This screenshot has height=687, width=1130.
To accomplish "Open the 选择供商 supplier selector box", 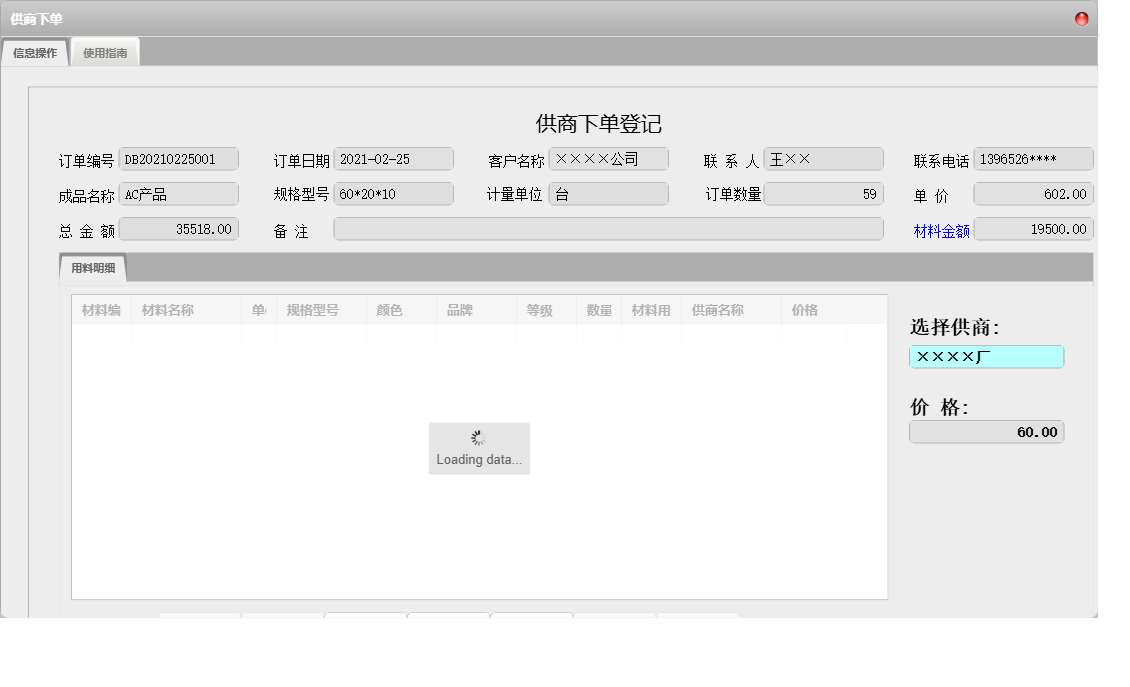I will [985, 356].
